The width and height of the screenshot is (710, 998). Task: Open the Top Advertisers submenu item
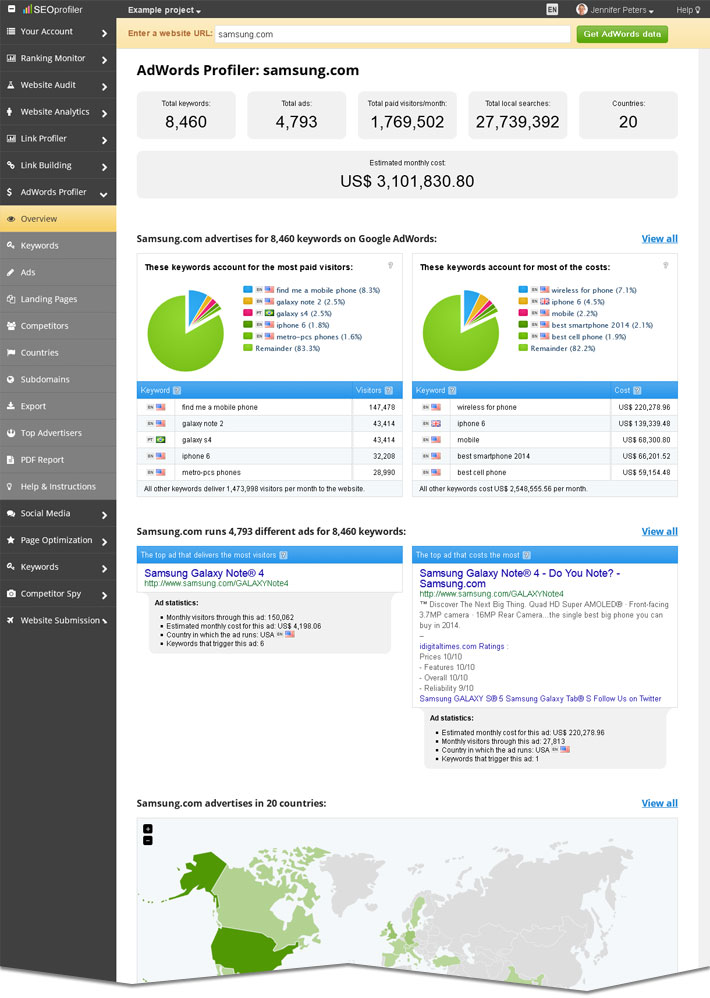coord(58,433)
